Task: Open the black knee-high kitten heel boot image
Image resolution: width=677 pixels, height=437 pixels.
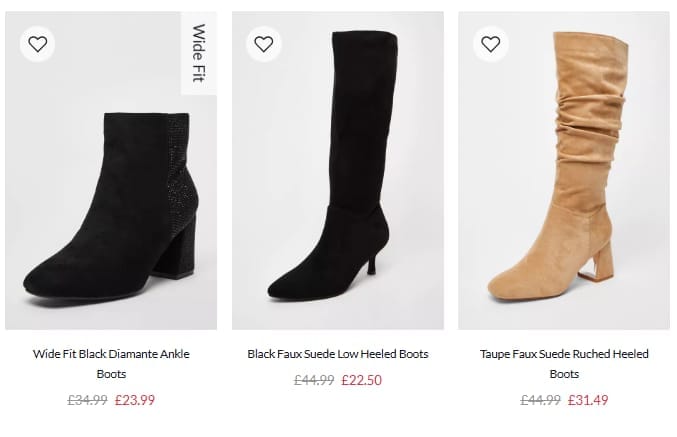Action: pyautogui.click(x=338, y=171)
